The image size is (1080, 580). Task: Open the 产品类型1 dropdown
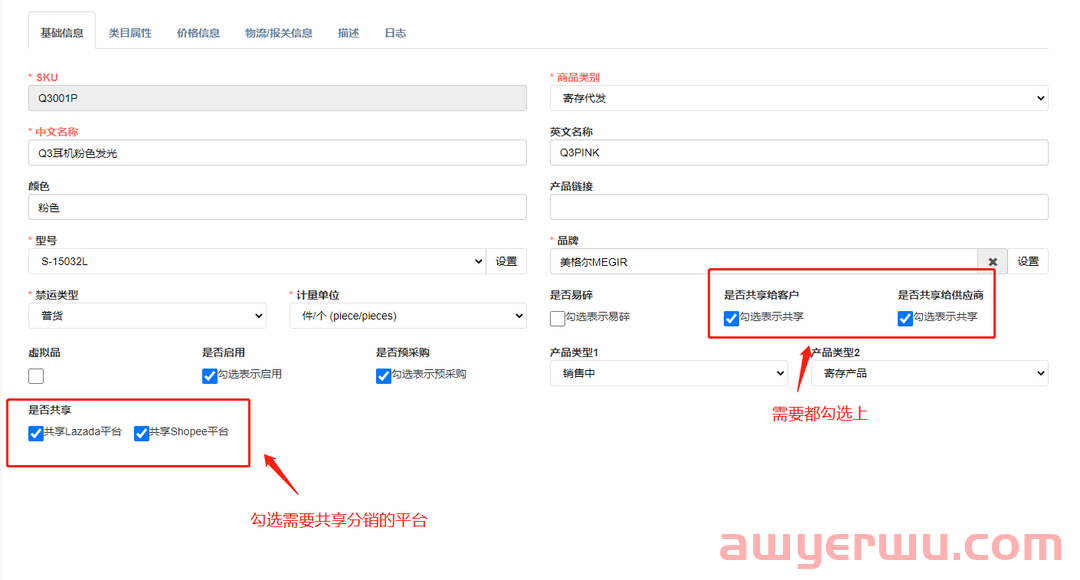click(x=668, y=373)
